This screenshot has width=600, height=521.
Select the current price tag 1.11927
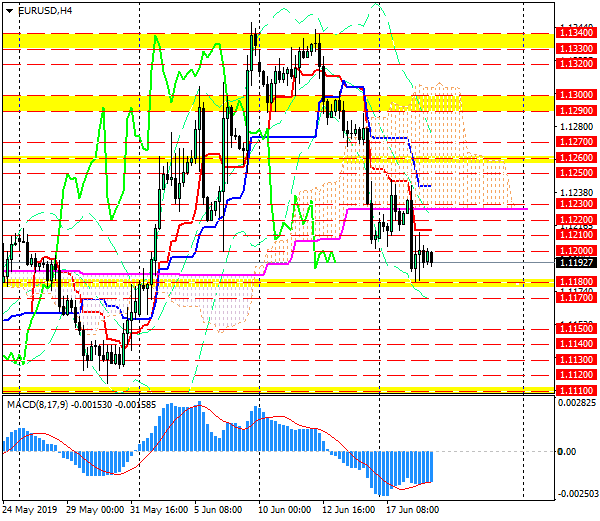click(x=577, y=264)
